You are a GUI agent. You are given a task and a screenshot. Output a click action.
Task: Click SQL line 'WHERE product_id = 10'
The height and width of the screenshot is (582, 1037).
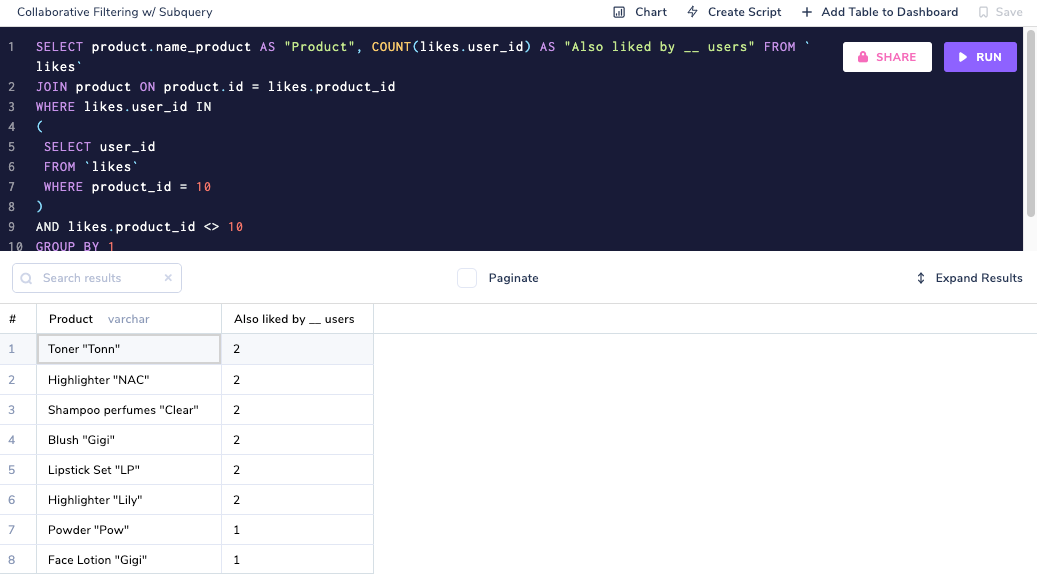(127, 187)
